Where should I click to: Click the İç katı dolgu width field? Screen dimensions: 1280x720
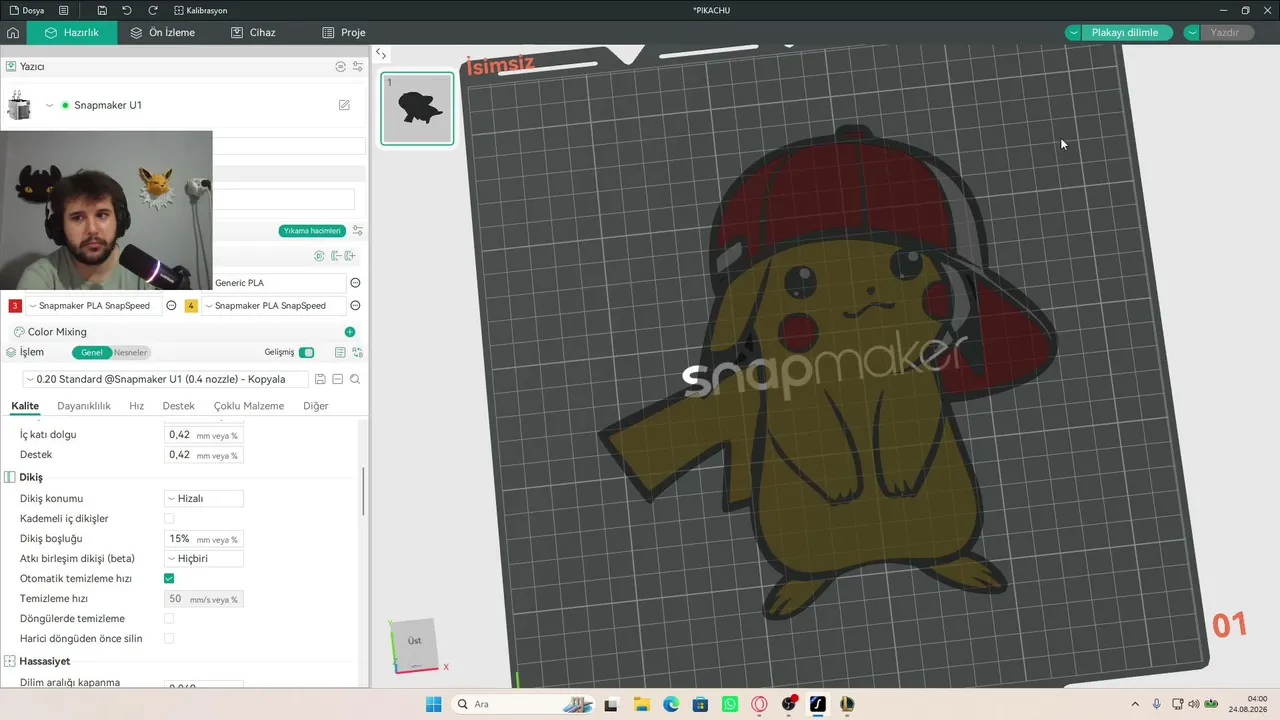coord(203,435)
